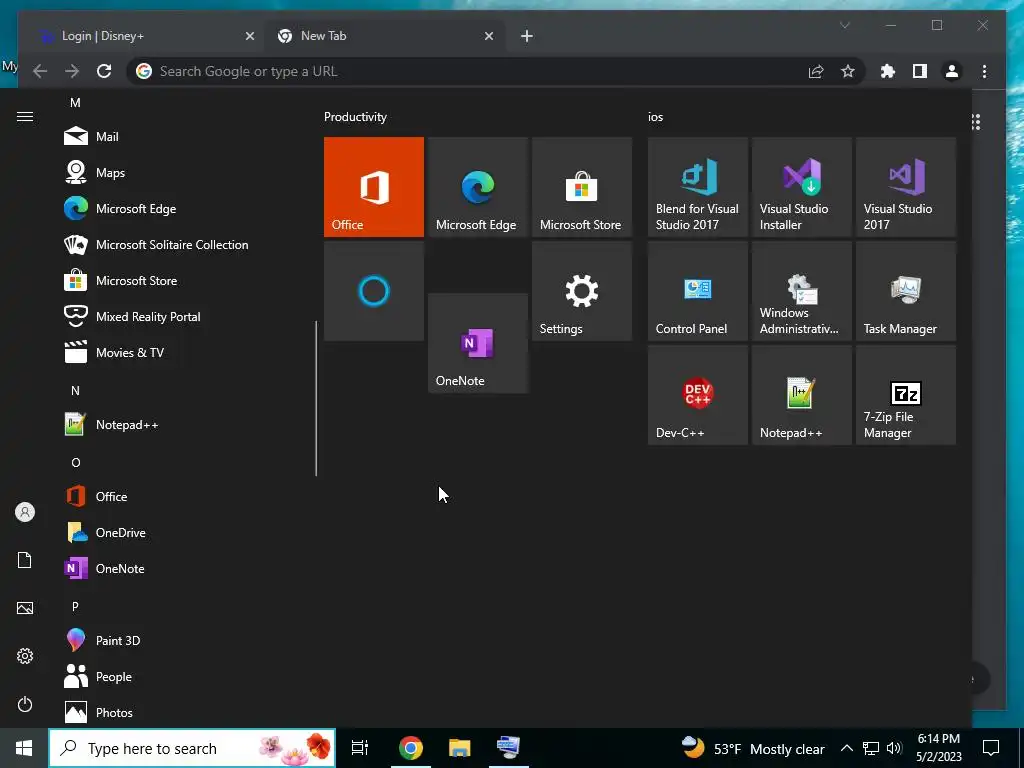Open the Notepad++ tile
Screen dimensions: 1024x768
pos(802,395)
